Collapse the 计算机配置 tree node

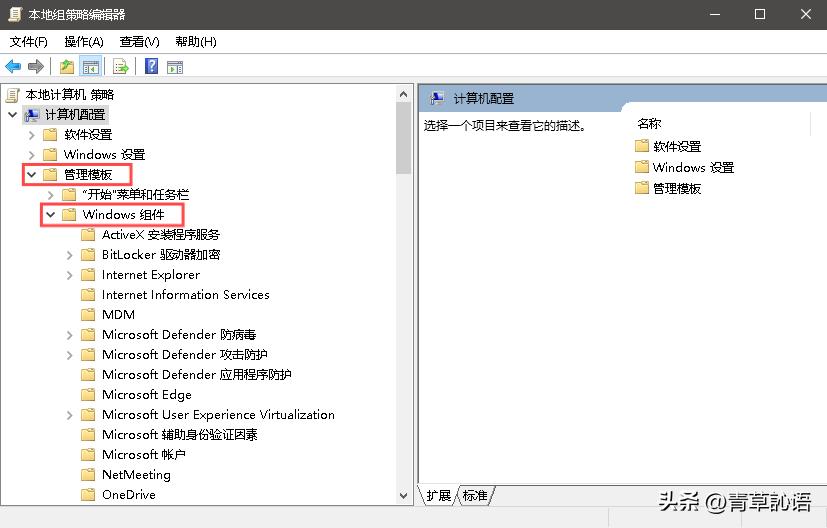point(13,114)
